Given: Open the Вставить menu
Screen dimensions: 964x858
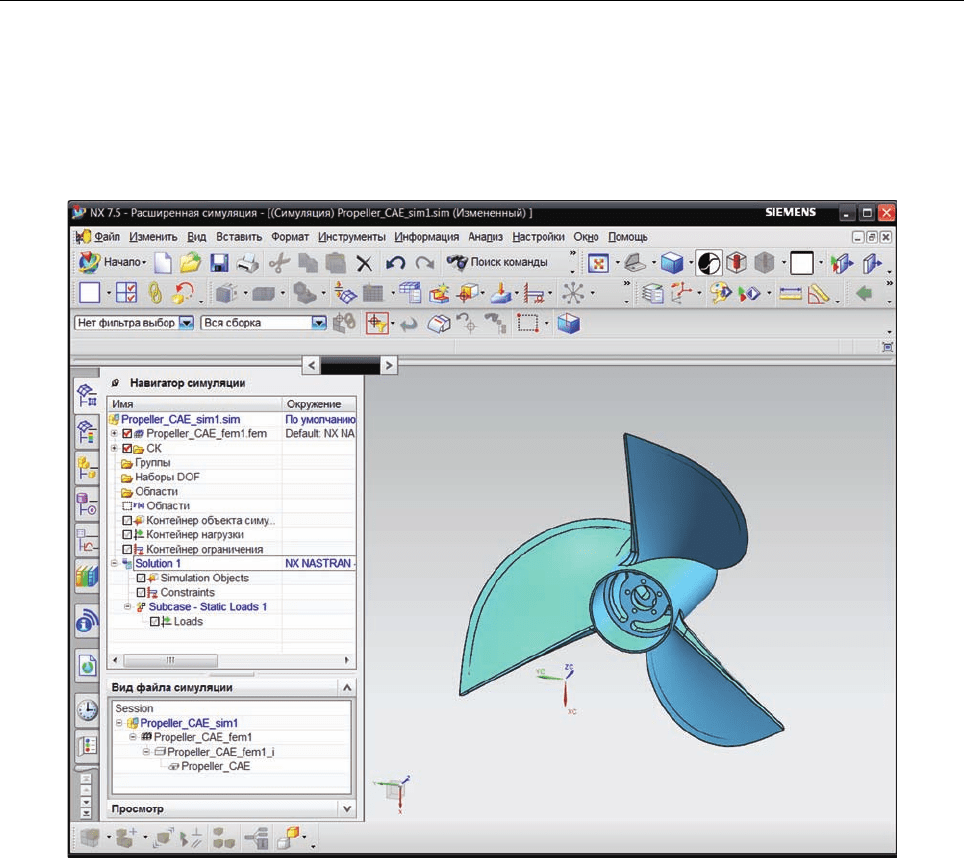Looking at the screenshot, I should 239,237.
